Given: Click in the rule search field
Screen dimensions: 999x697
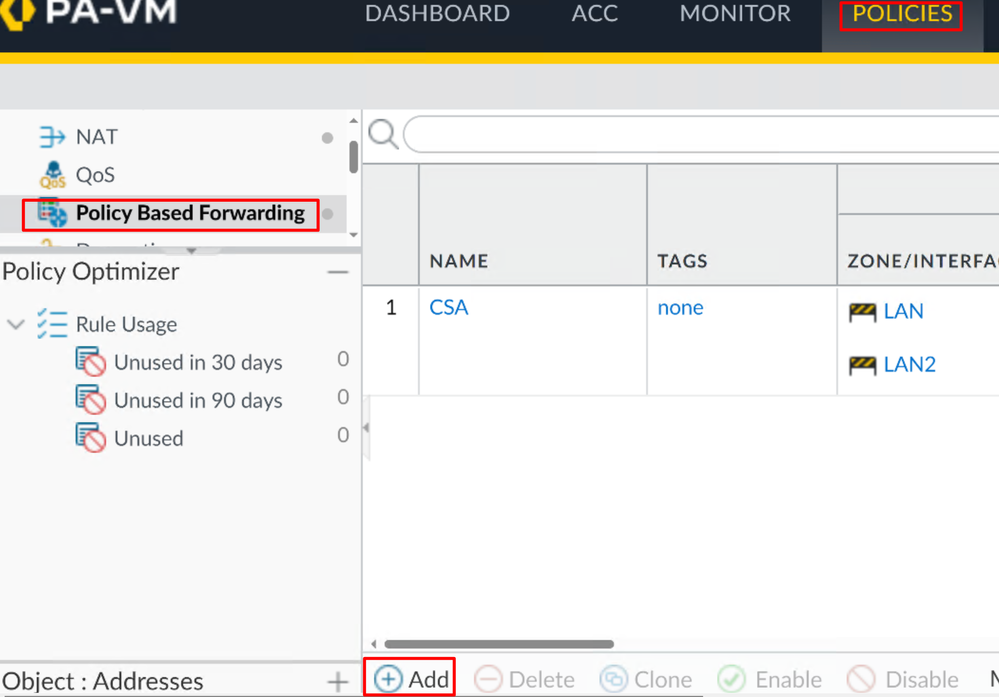Looking at the screenshot, I should click(701, 134).
